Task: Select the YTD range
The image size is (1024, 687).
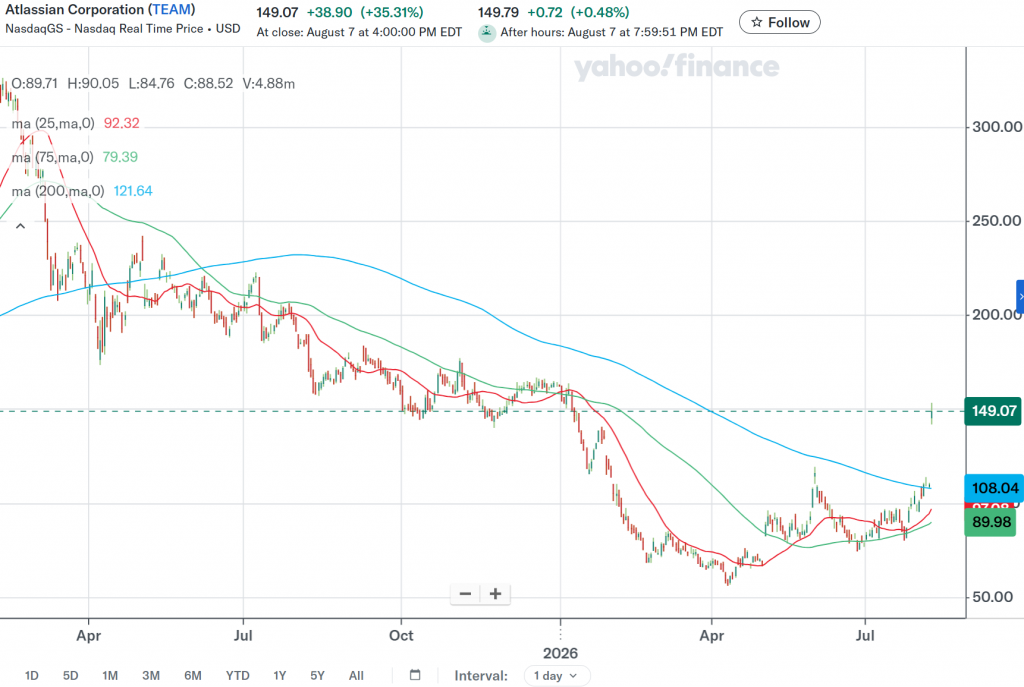Action: coord(237,675)
